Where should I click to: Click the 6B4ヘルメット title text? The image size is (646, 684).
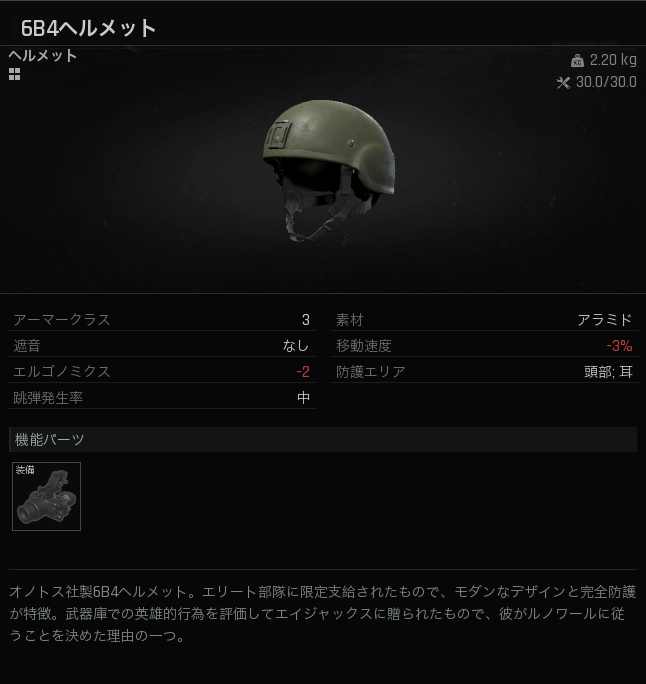coord(89,28)
